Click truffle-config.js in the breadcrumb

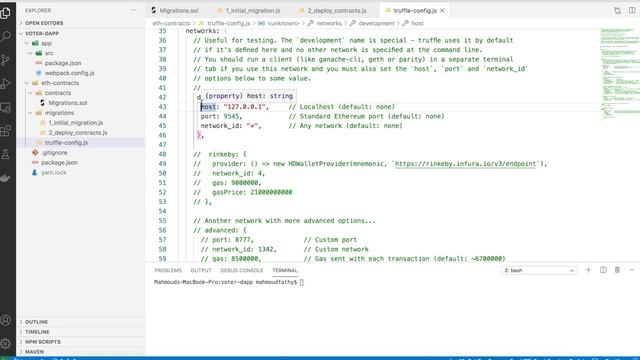[229, 23]
